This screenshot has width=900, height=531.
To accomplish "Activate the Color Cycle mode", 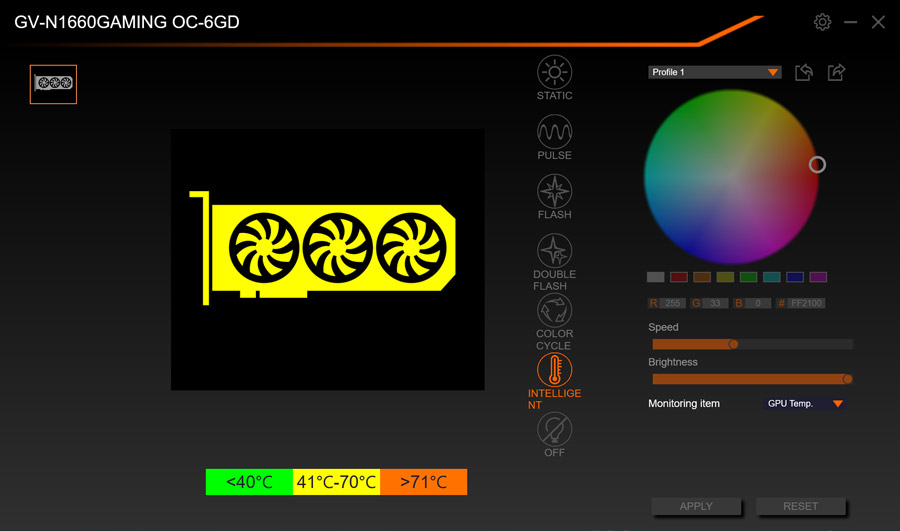I will (x=554, y=310).
